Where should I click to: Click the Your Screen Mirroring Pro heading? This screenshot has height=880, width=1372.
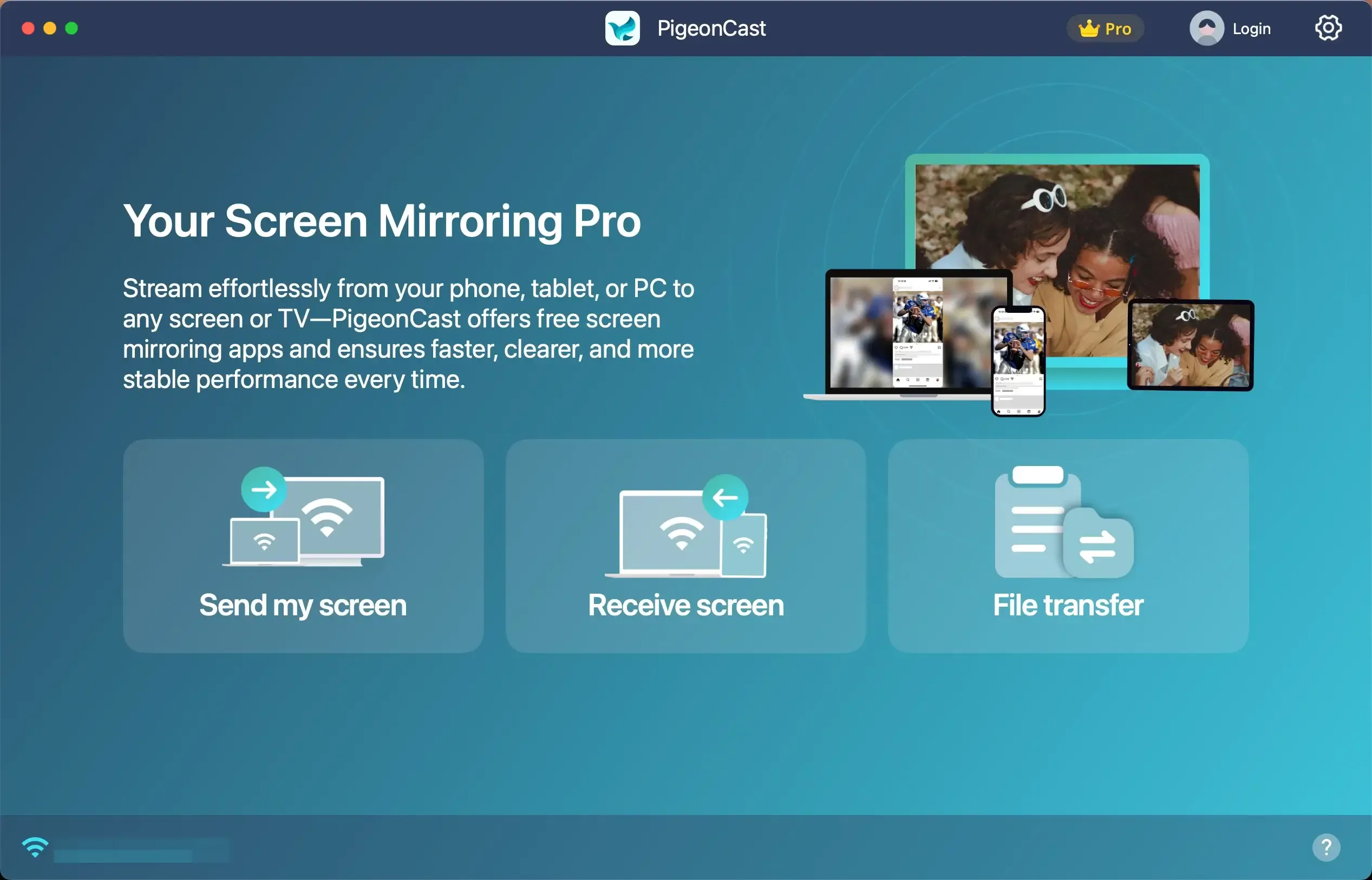coord(382,221)
